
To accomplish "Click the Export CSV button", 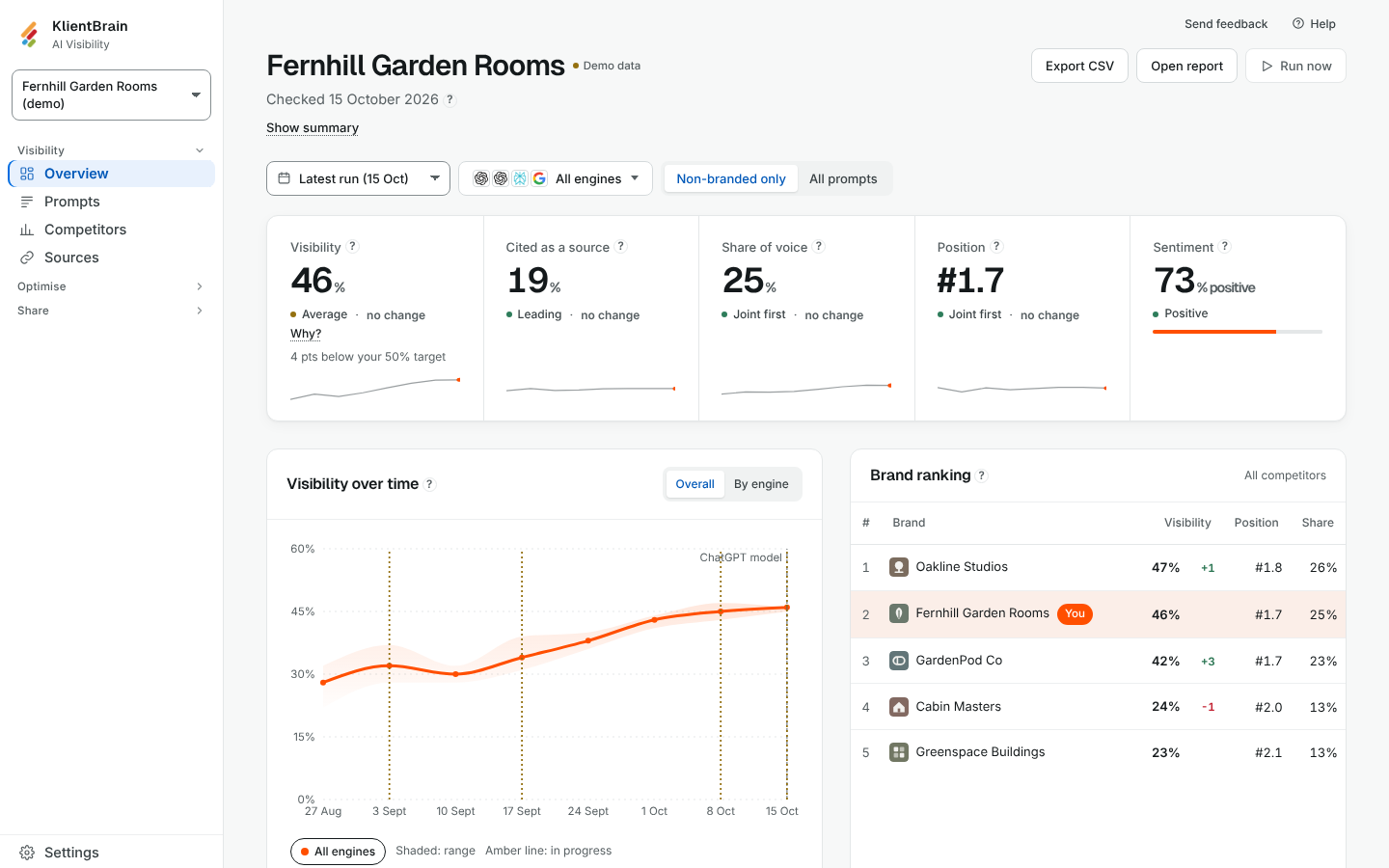I will pyautogui.click(x=1079, y=66).
